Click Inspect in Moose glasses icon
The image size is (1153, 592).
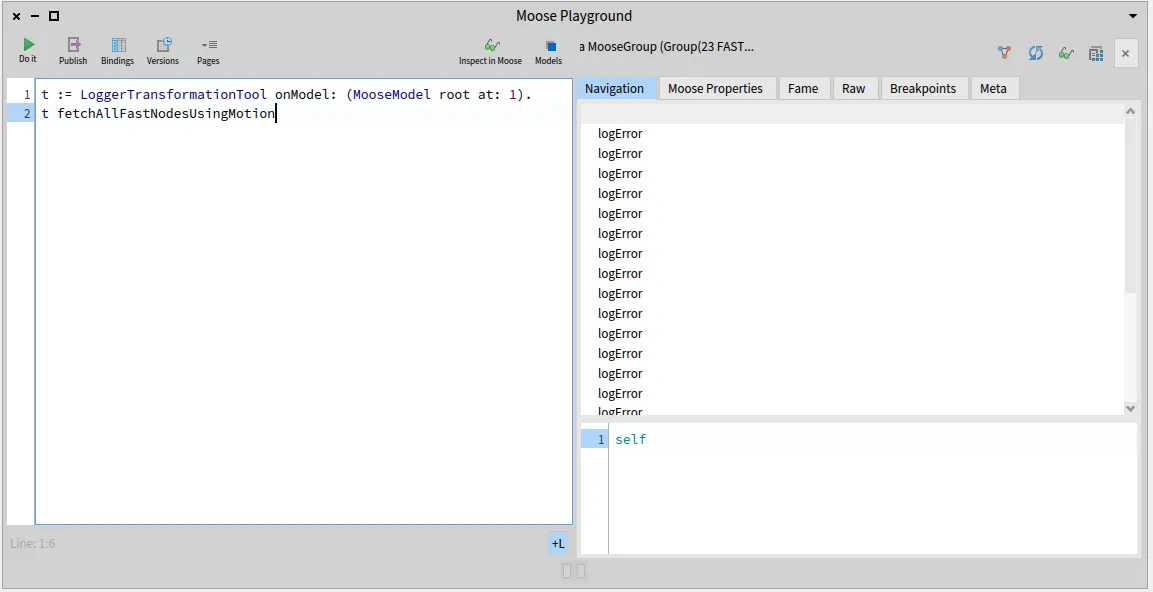490,51
